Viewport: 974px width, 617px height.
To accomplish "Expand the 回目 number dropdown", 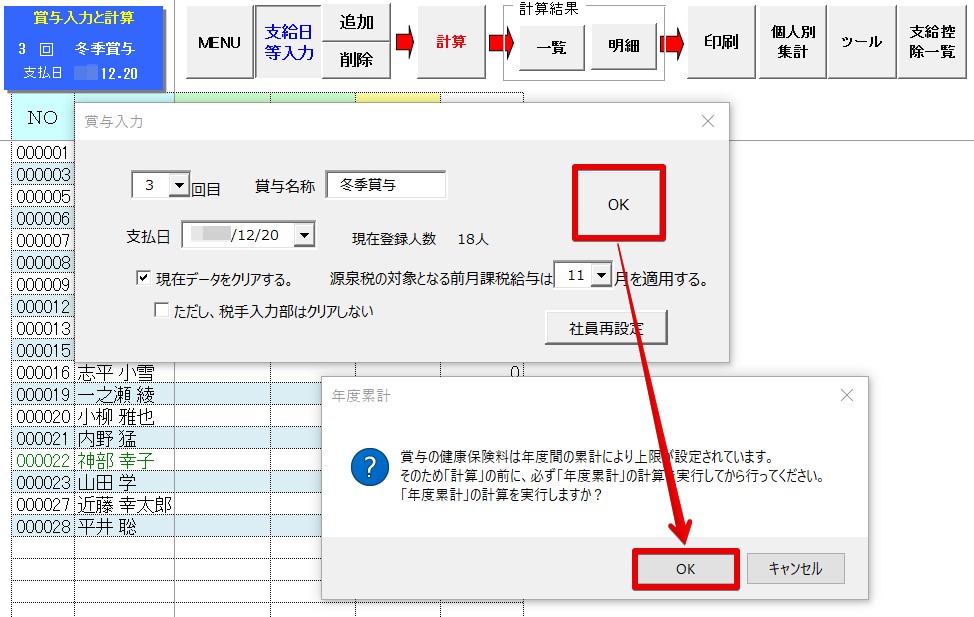I will coord(179,185).
